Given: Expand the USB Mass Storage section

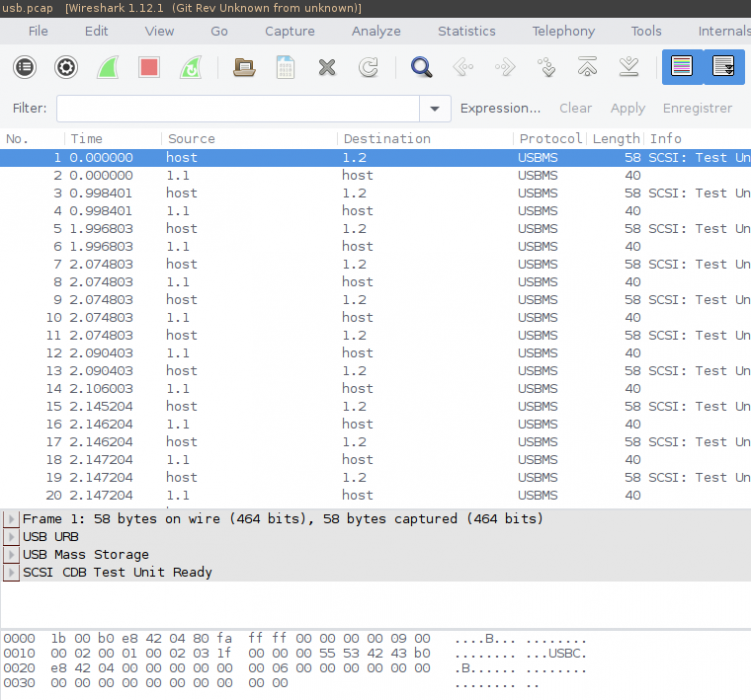Looking at the screenshot, I should point(11,554).
